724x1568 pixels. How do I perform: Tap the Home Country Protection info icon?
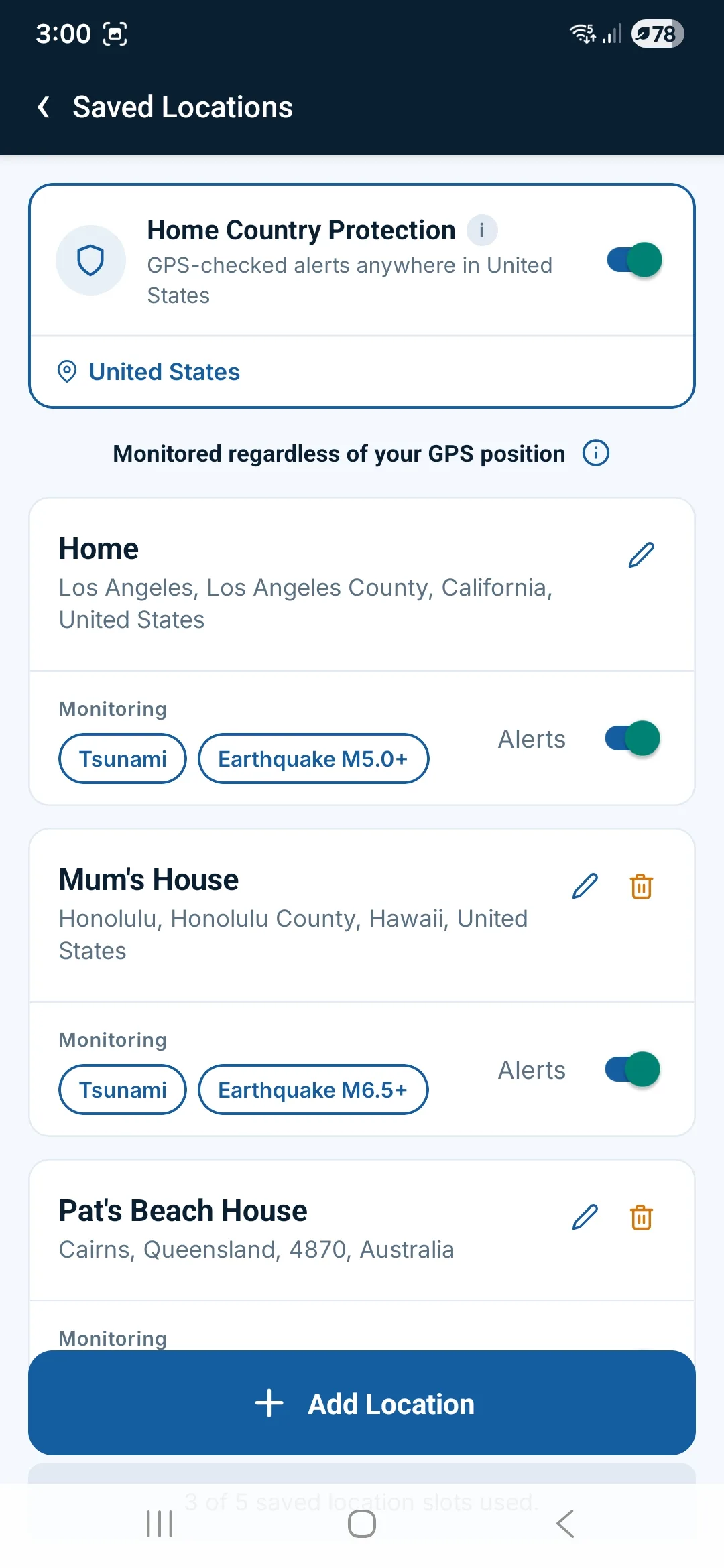482,231
